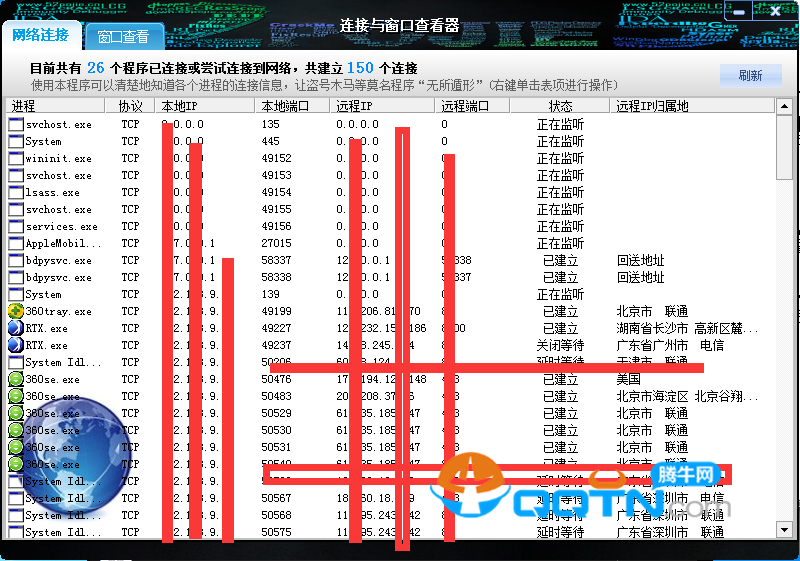Click the RTX.exe icon on port 49227 row
Image resolution: width=800 pixels, height=561 pixels.
[15, 328]
